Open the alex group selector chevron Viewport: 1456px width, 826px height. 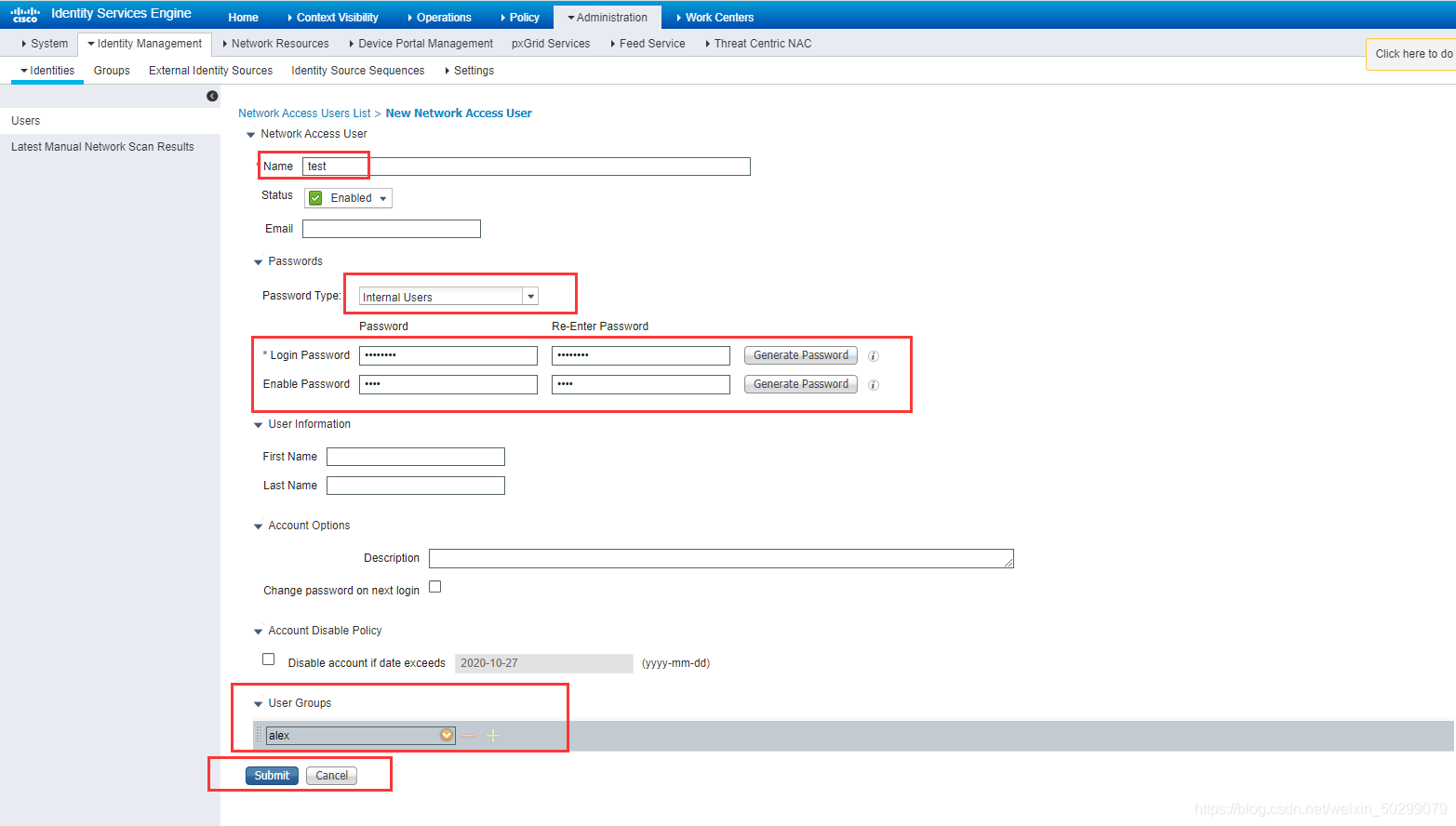(447, 735)
